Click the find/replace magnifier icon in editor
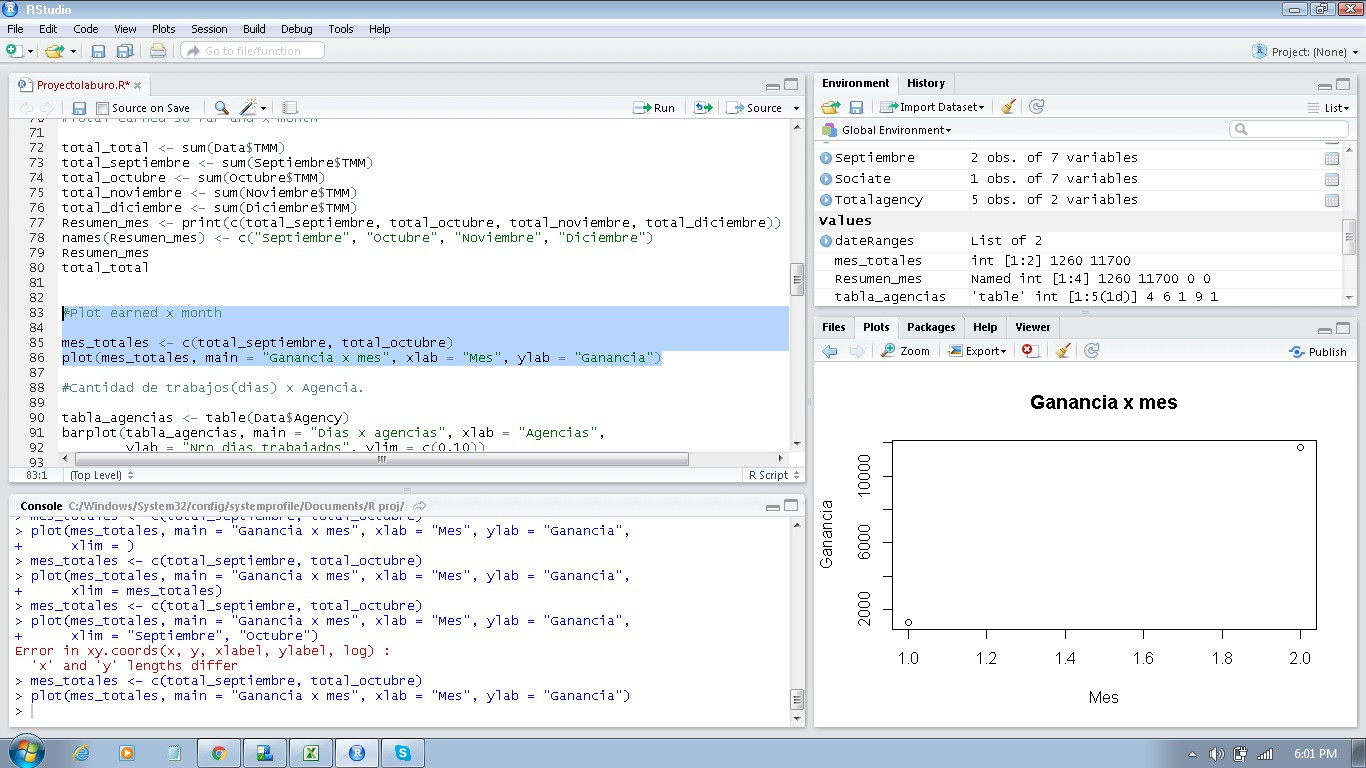 tap(221, 108)
